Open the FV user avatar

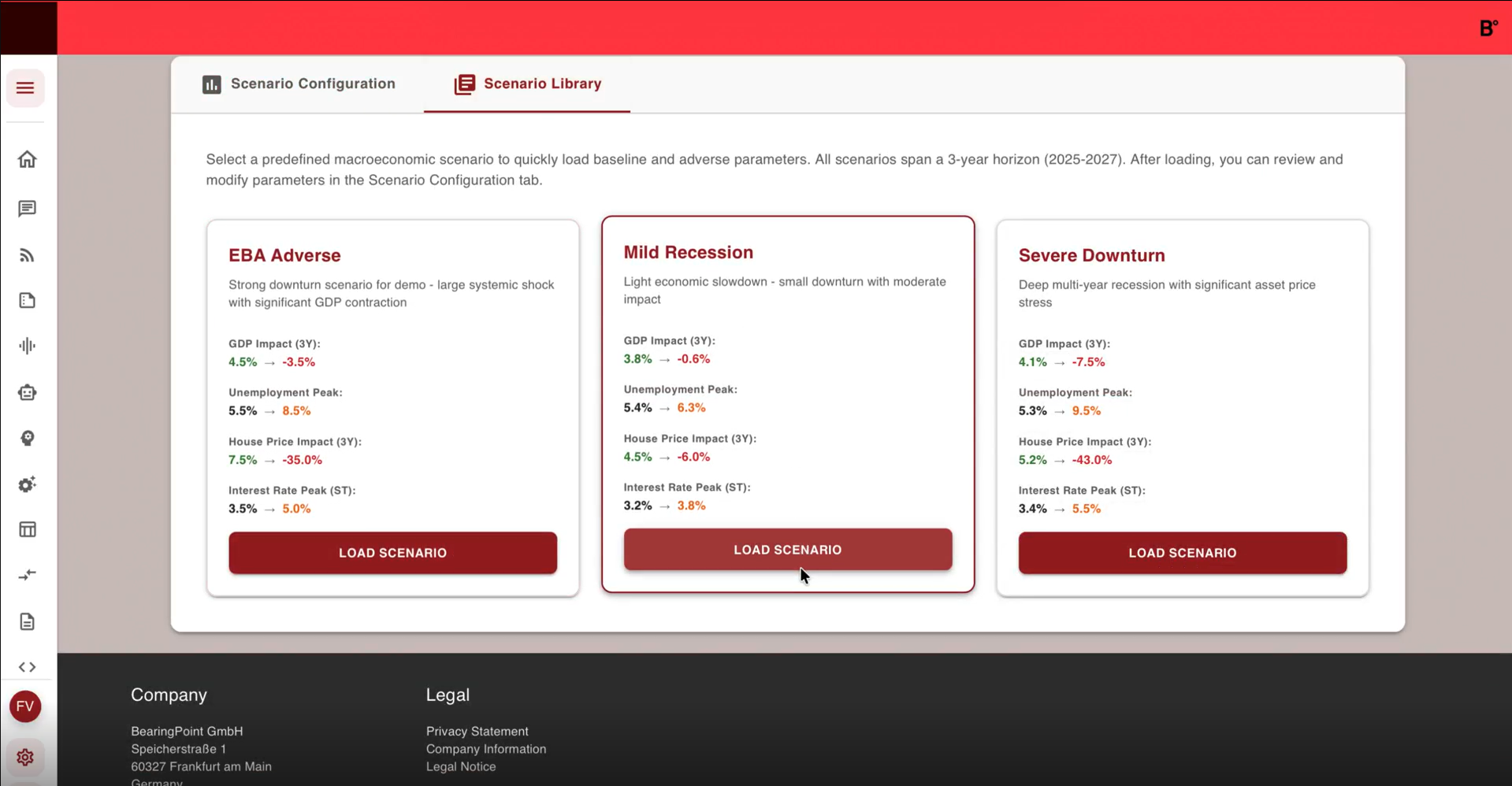point(25,706)
